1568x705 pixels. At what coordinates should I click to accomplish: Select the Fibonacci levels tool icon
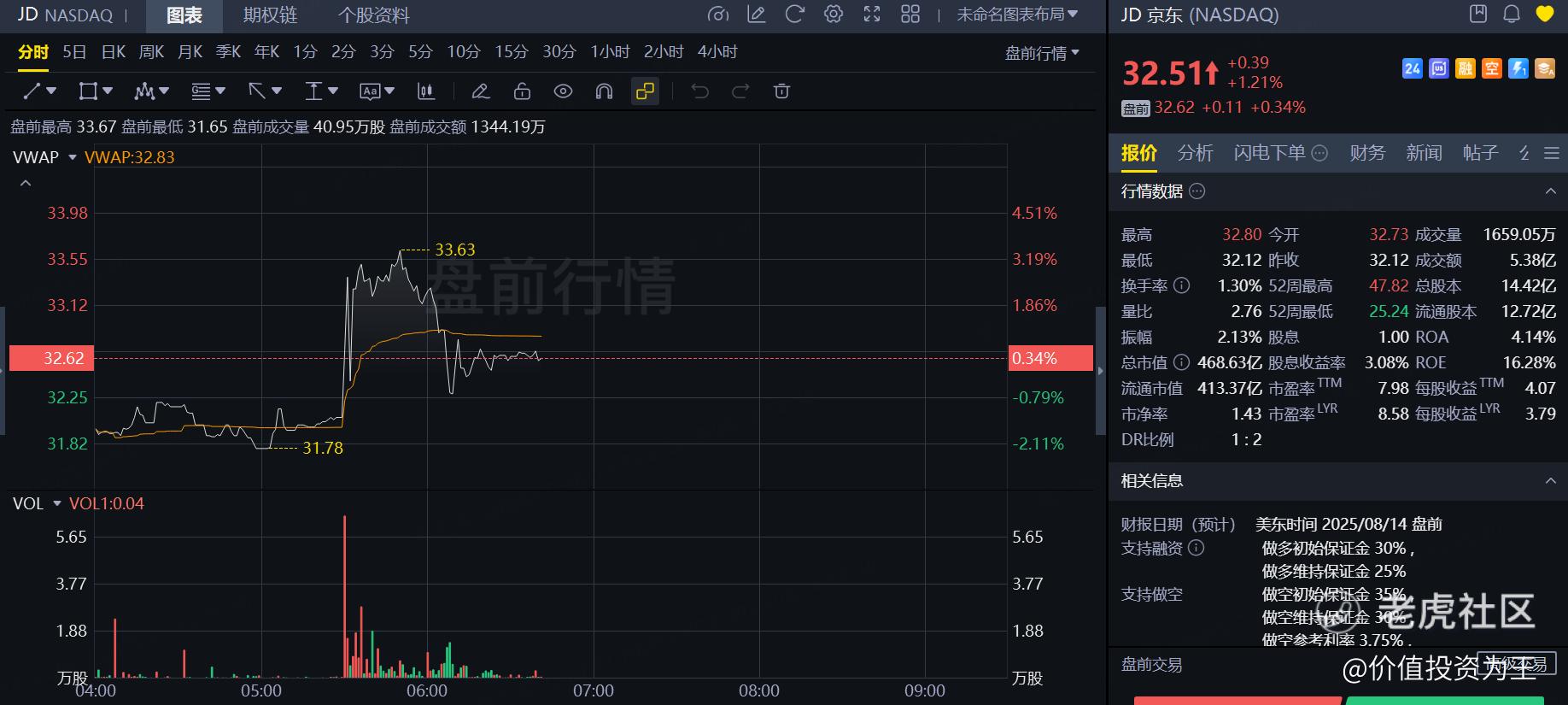pyautogui.click(x=201, y=91)
